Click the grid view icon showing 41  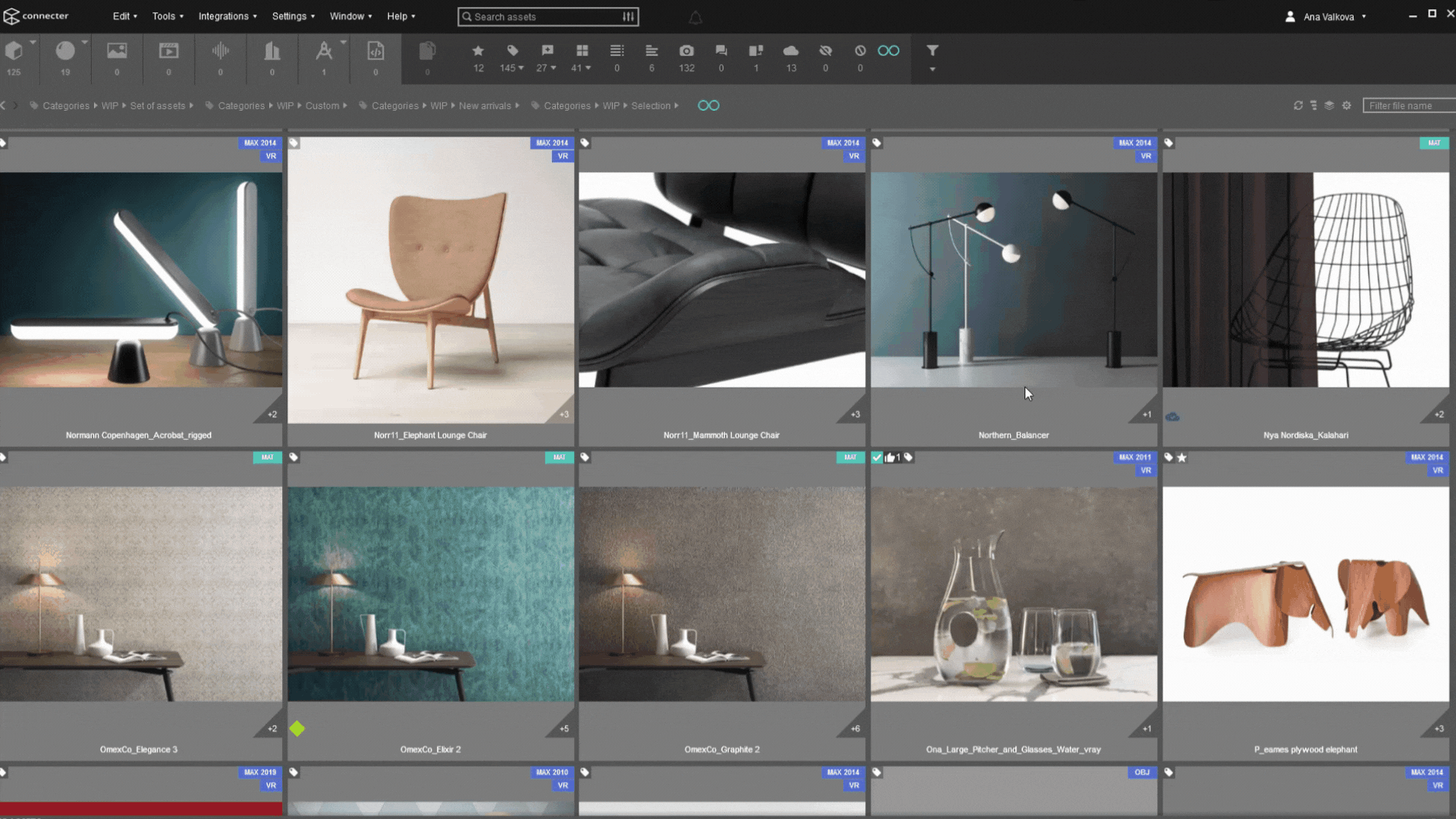pyautogui.click(x=582, y=51)
